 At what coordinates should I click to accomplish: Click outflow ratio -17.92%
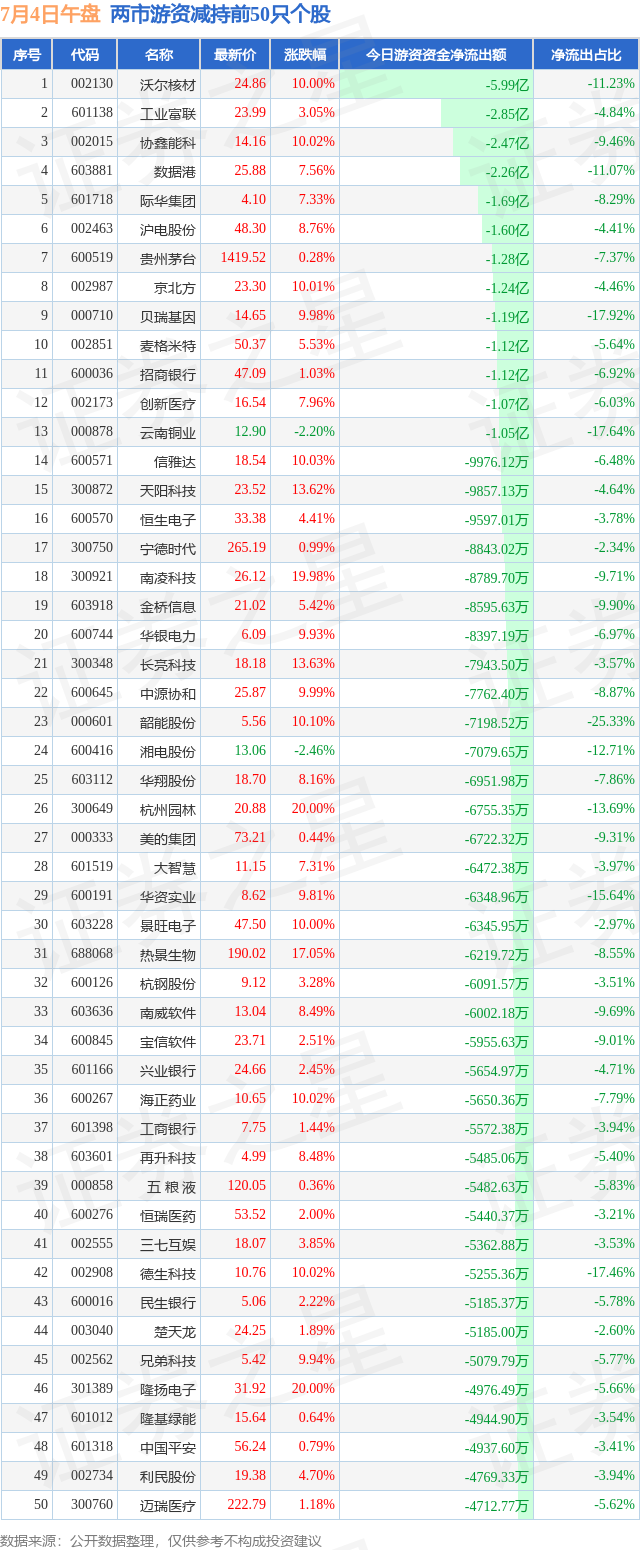pyautogui.click(x=610, y=316)
